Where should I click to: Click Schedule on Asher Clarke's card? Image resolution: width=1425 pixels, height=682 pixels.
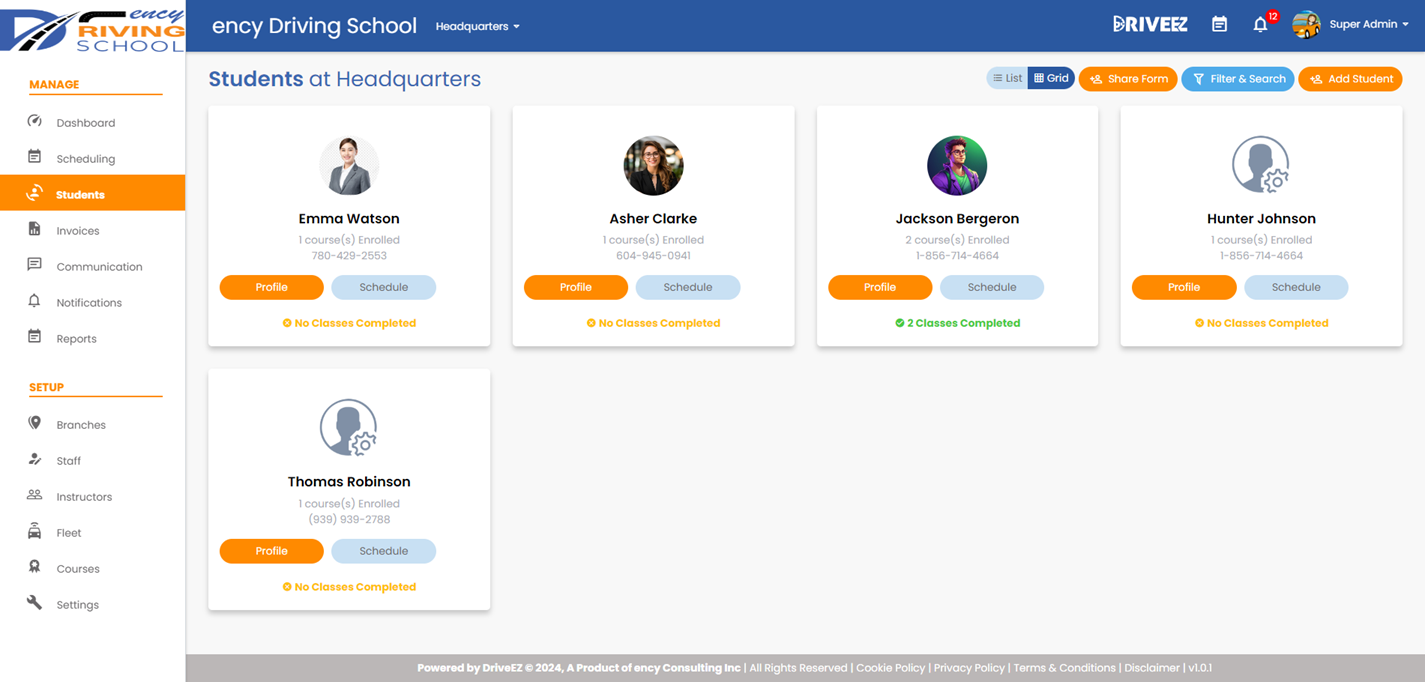(688, 287)
